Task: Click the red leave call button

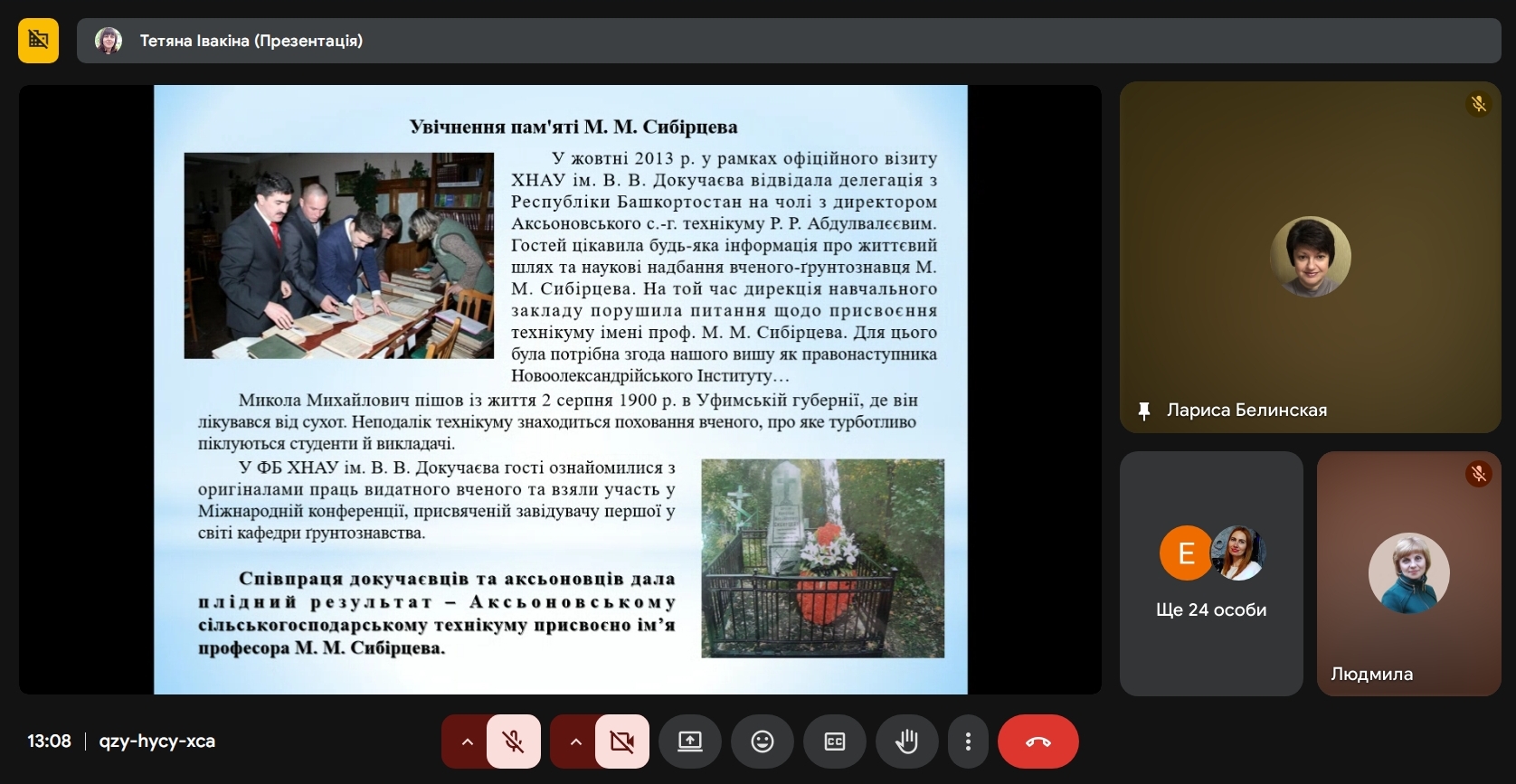Action: coord(1038,741)
